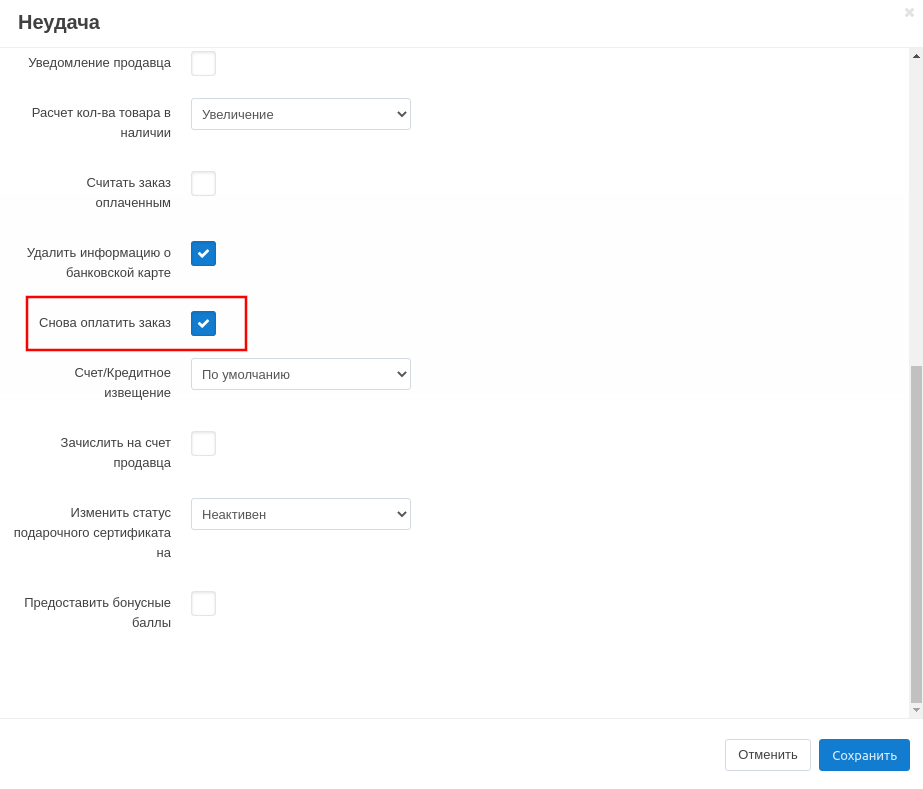Click the scrollbar down arrow
Screen dimensions: 923x789
[916, 710]
